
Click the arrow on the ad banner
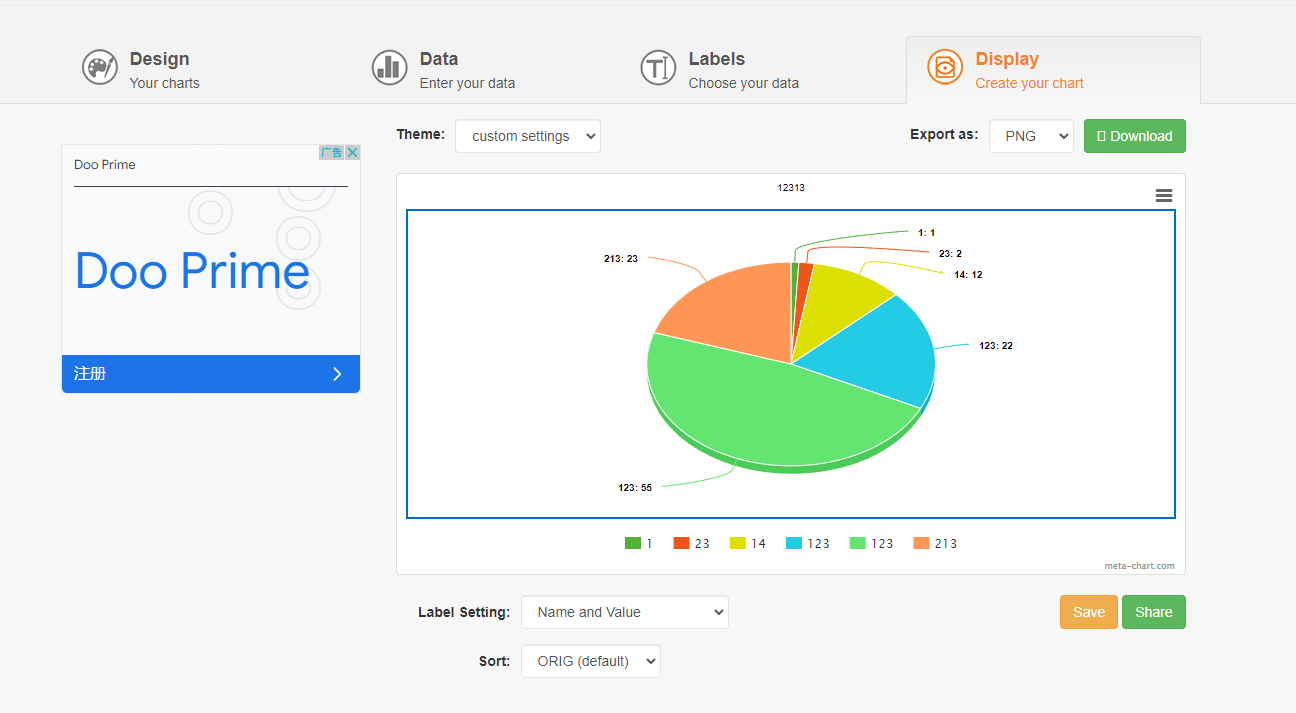tap(337, 374)
